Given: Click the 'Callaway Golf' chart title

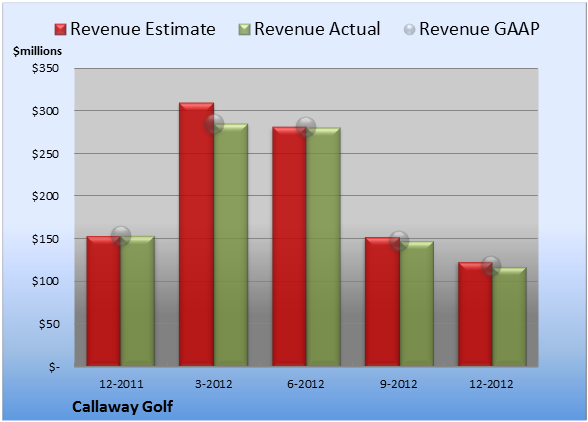Looking at the screenshot, I should 123,407.
